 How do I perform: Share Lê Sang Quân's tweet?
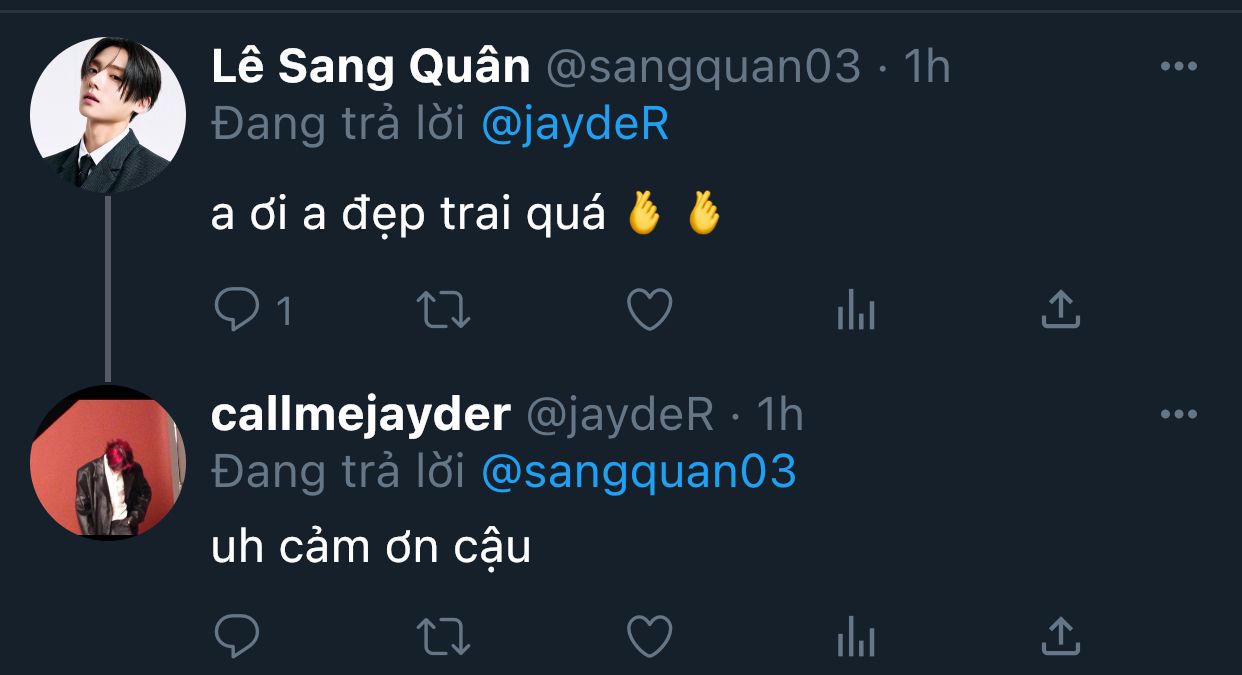[x=1060, y=310]
